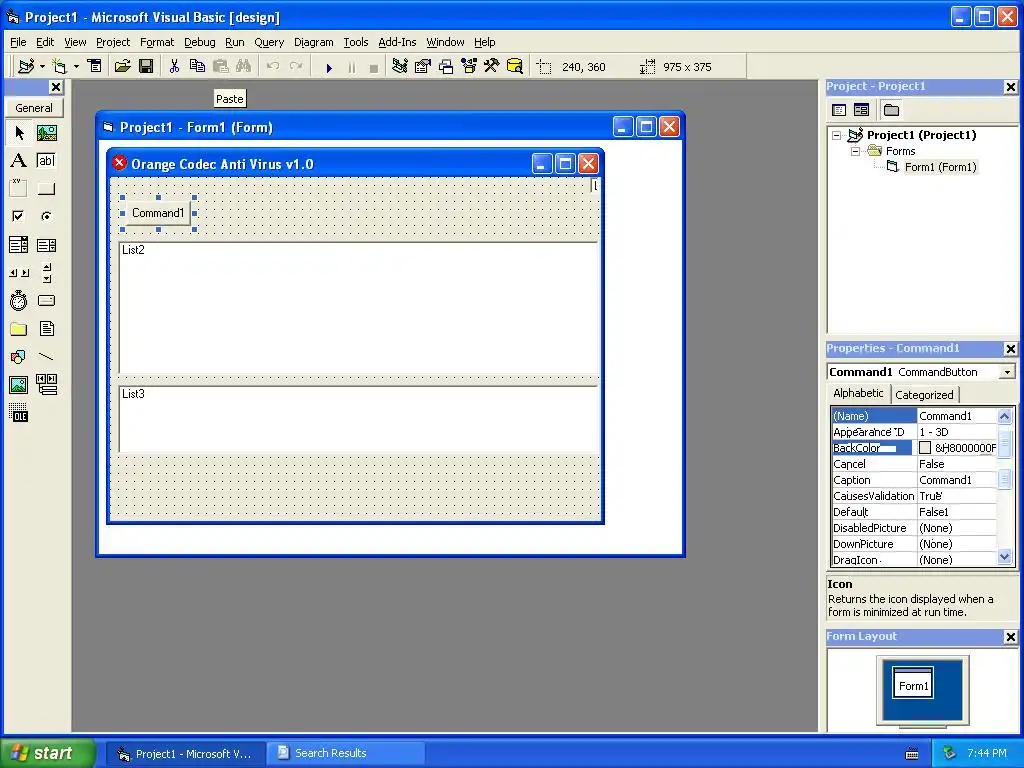Click the Open Project toolbar icon
Image resolution: width=1024 pixels, height=768 pixels.
pyautogui.click(x=122, y=67)
